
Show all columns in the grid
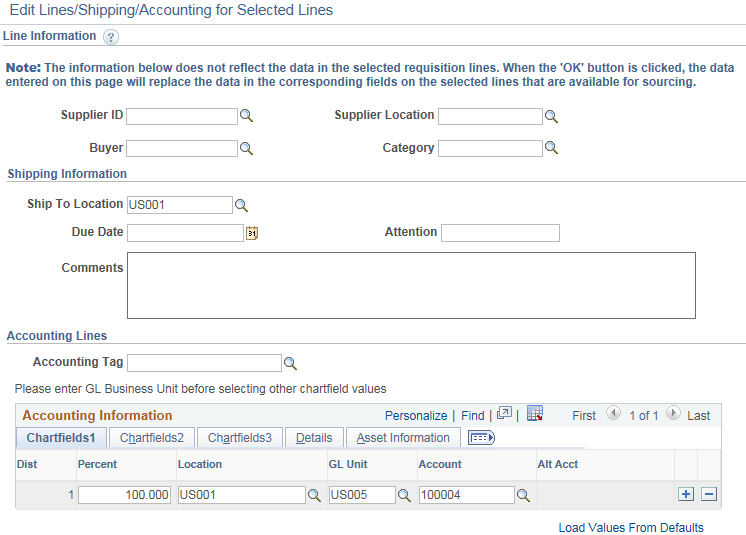(481, 438)
